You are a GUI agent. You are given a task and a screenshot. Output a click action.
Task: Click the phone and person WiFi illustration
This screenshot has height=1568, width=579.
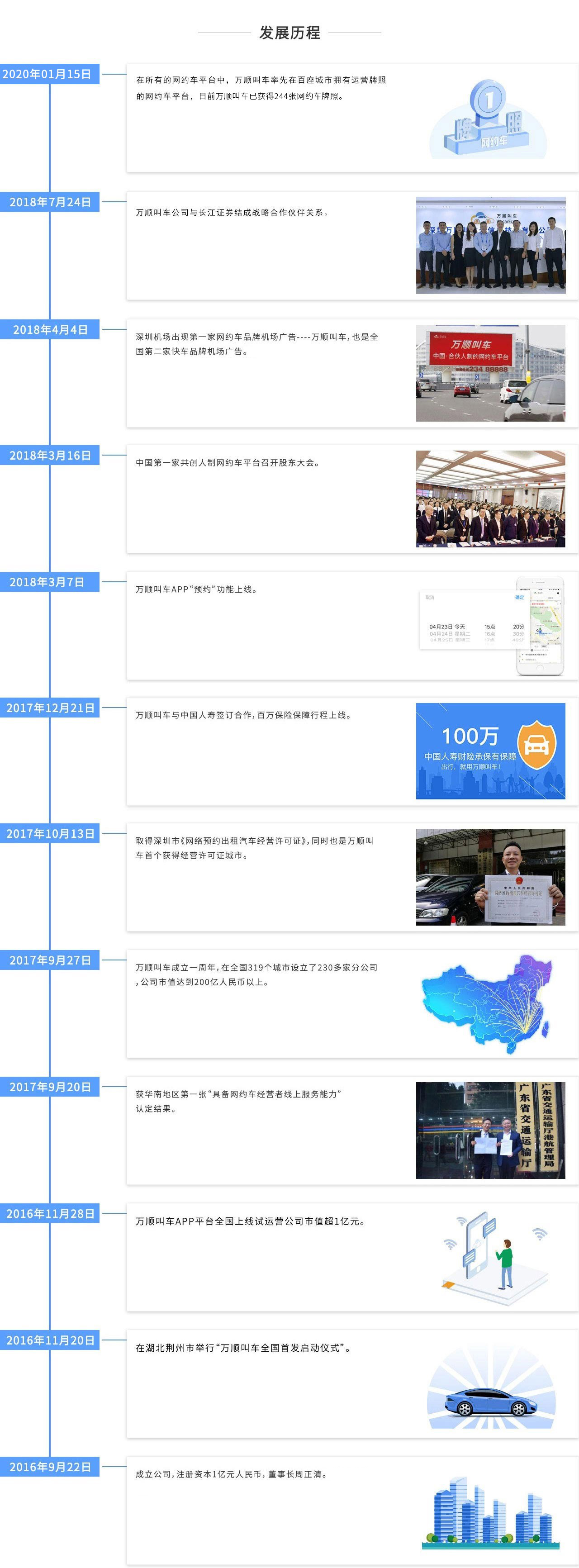point(490,1259)
